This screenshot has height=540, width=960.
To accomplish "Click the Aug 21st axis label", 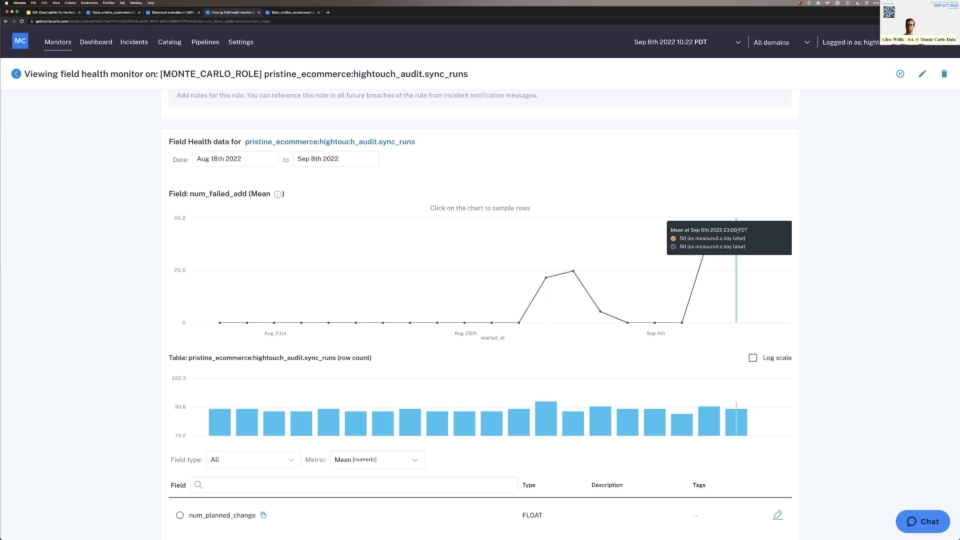I will tap(275, 333).
